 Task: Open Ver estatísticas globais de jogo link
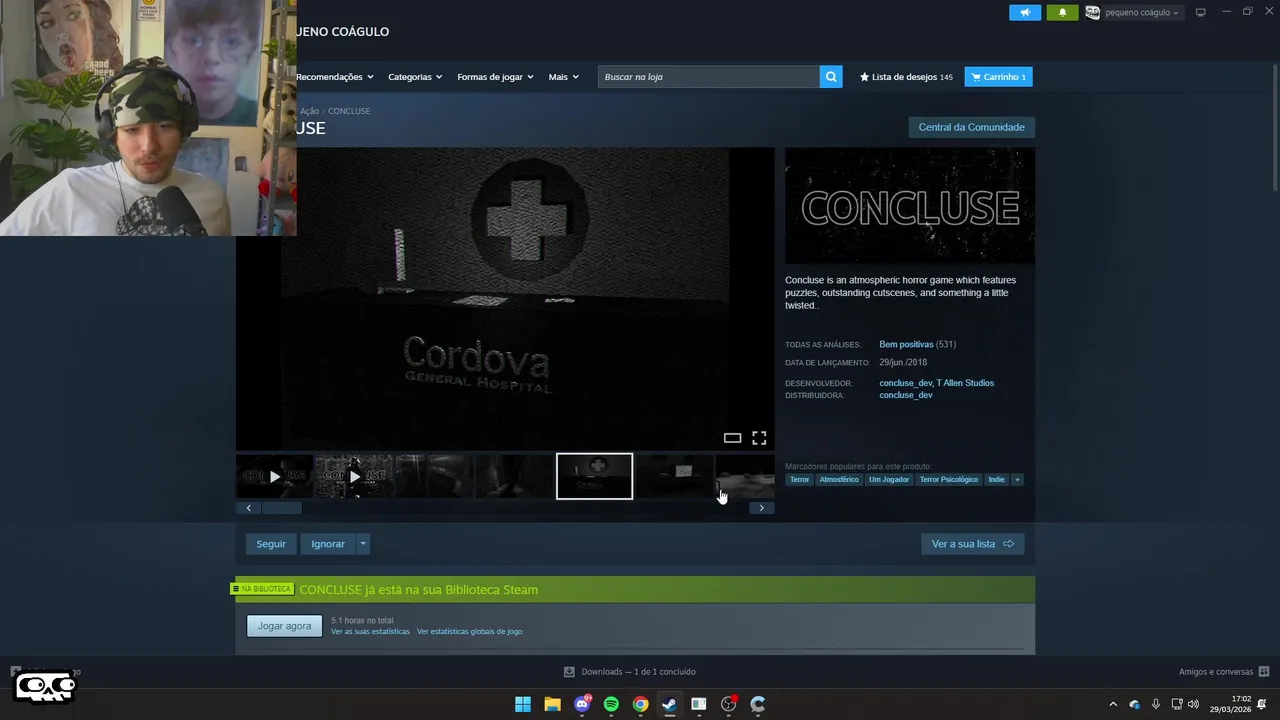(x=469, y=632)
